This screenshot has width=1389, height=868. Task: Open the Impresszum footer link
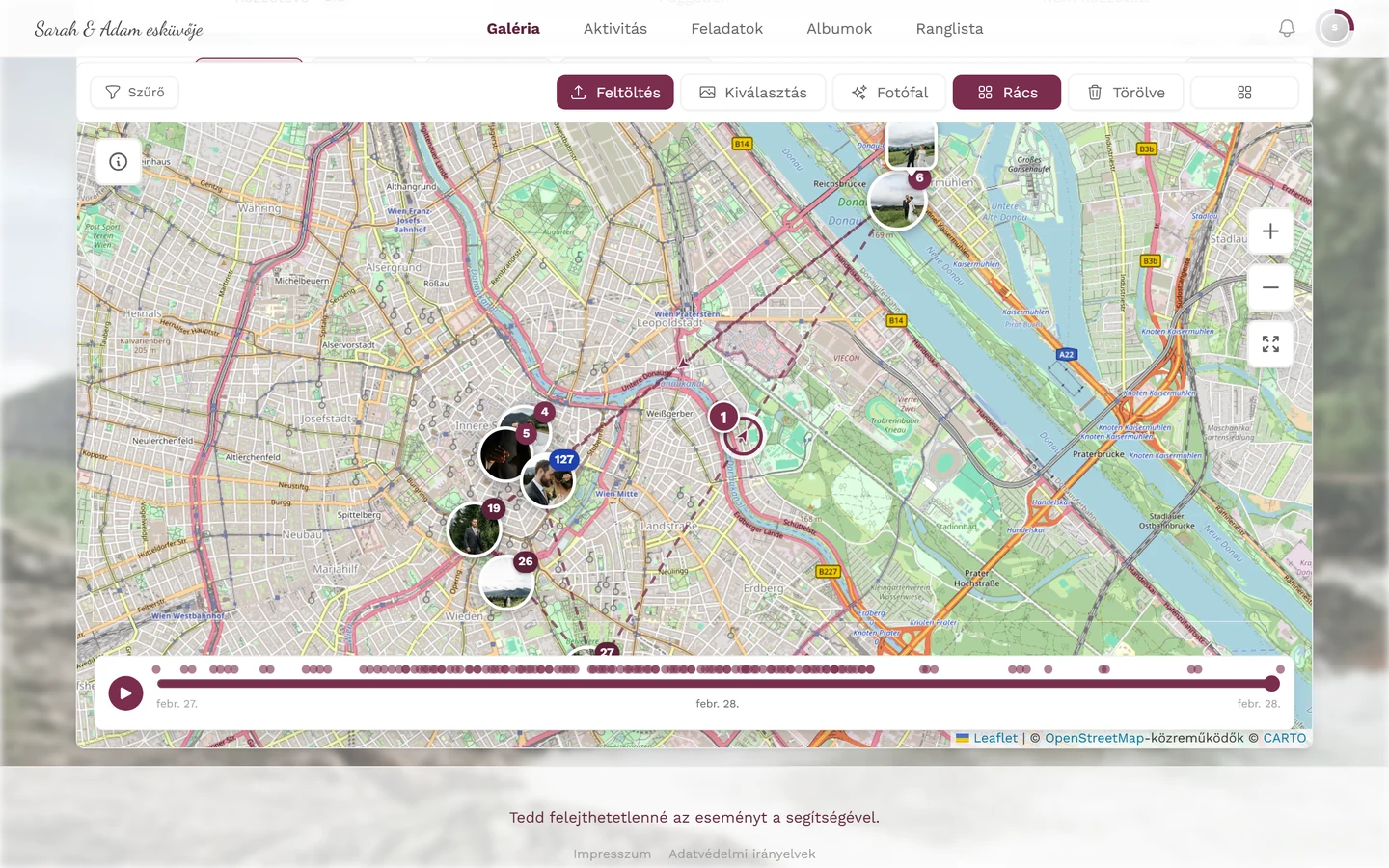pos(613,854)
